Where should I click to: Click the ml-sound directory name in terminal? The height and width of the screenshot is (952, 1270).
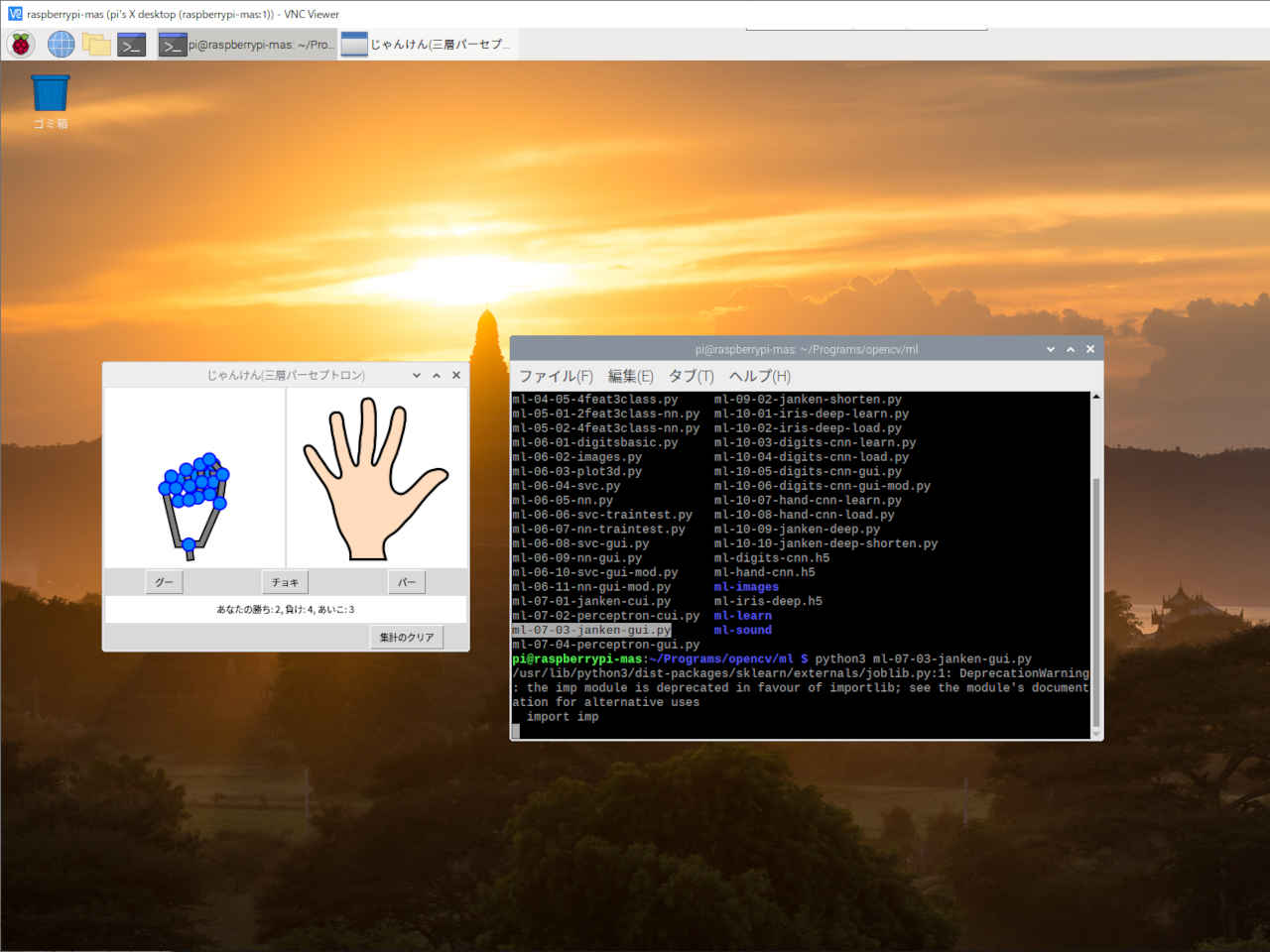coord(743,630)
